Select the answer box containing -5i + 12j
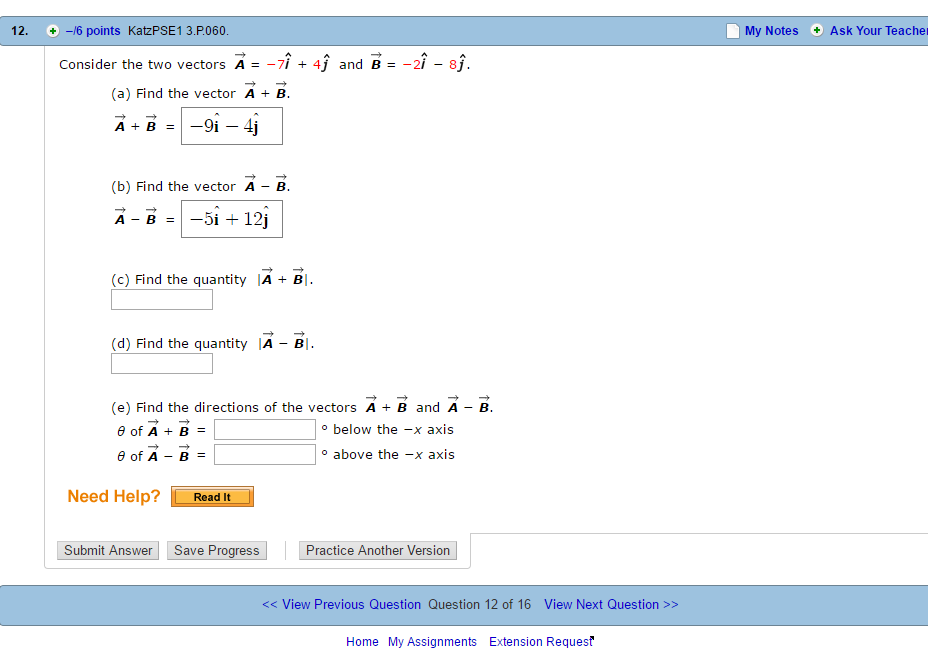The width and height of the screenshot is (928, 652). point(231,218)
